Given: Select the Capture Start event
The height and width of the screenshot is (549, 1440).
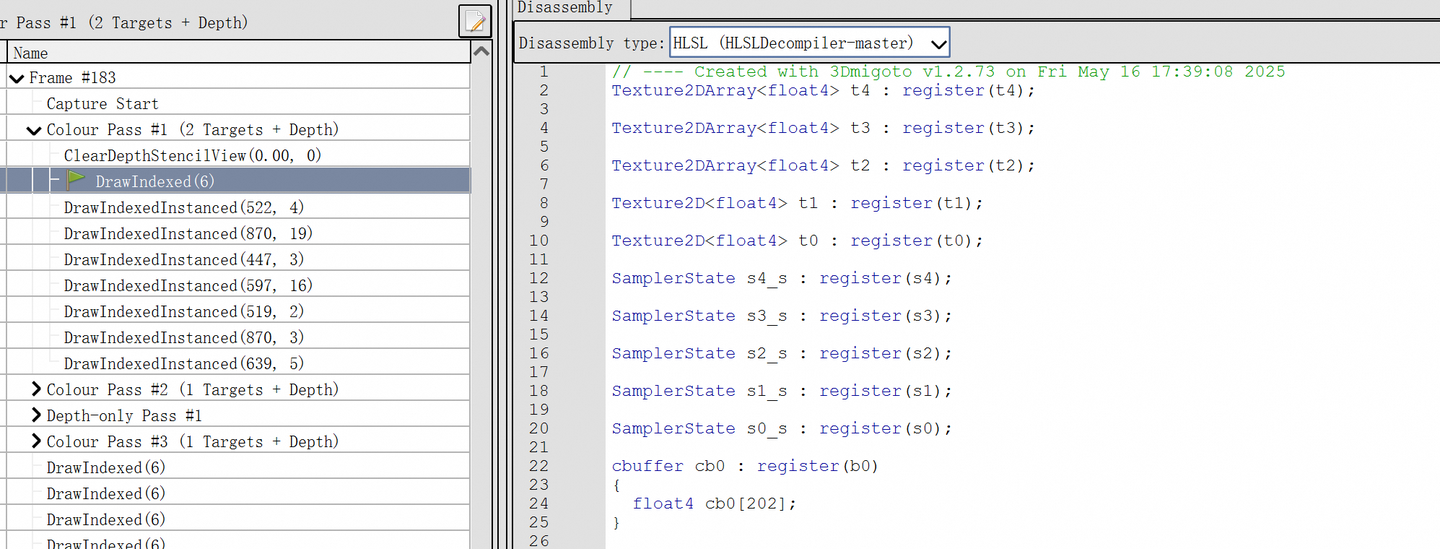Looking at the screenshot, I should [x=102, y=104].
